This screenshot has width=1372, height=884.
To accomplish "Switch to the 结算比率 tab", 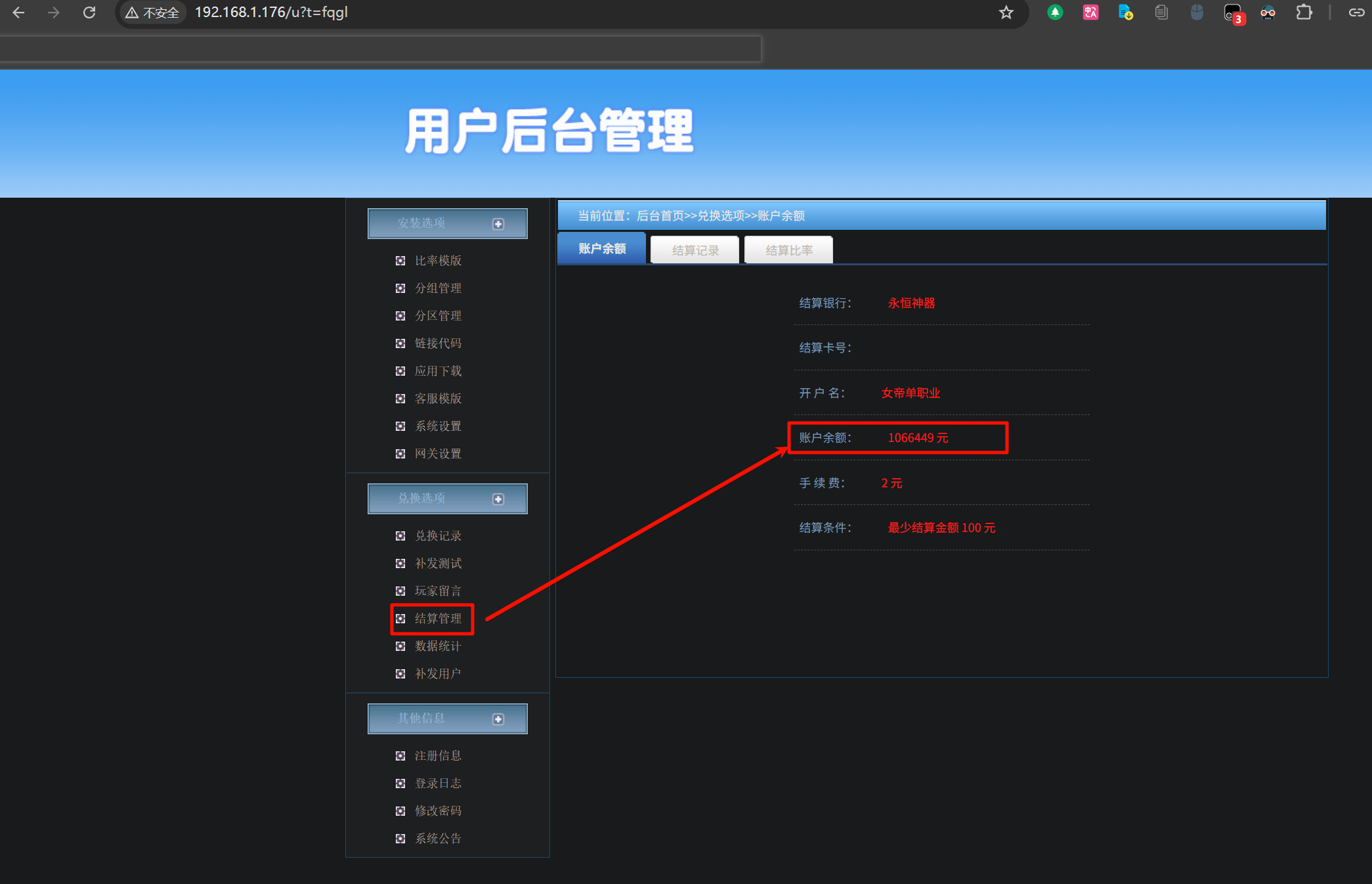I will click(788, 250).
